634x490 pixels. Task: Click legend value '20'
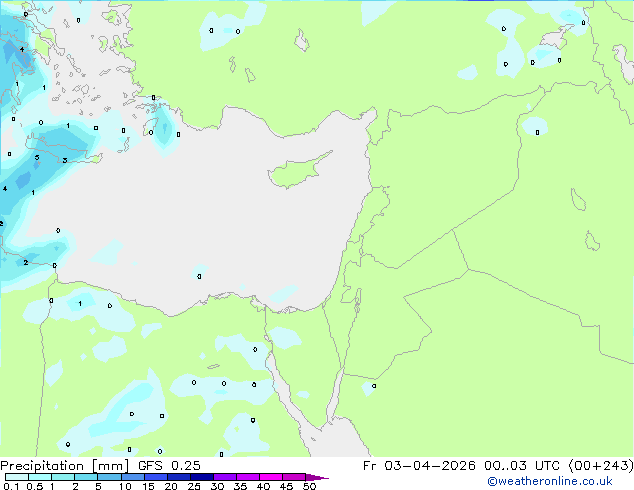pyautogui.click(x=171, y=486)
